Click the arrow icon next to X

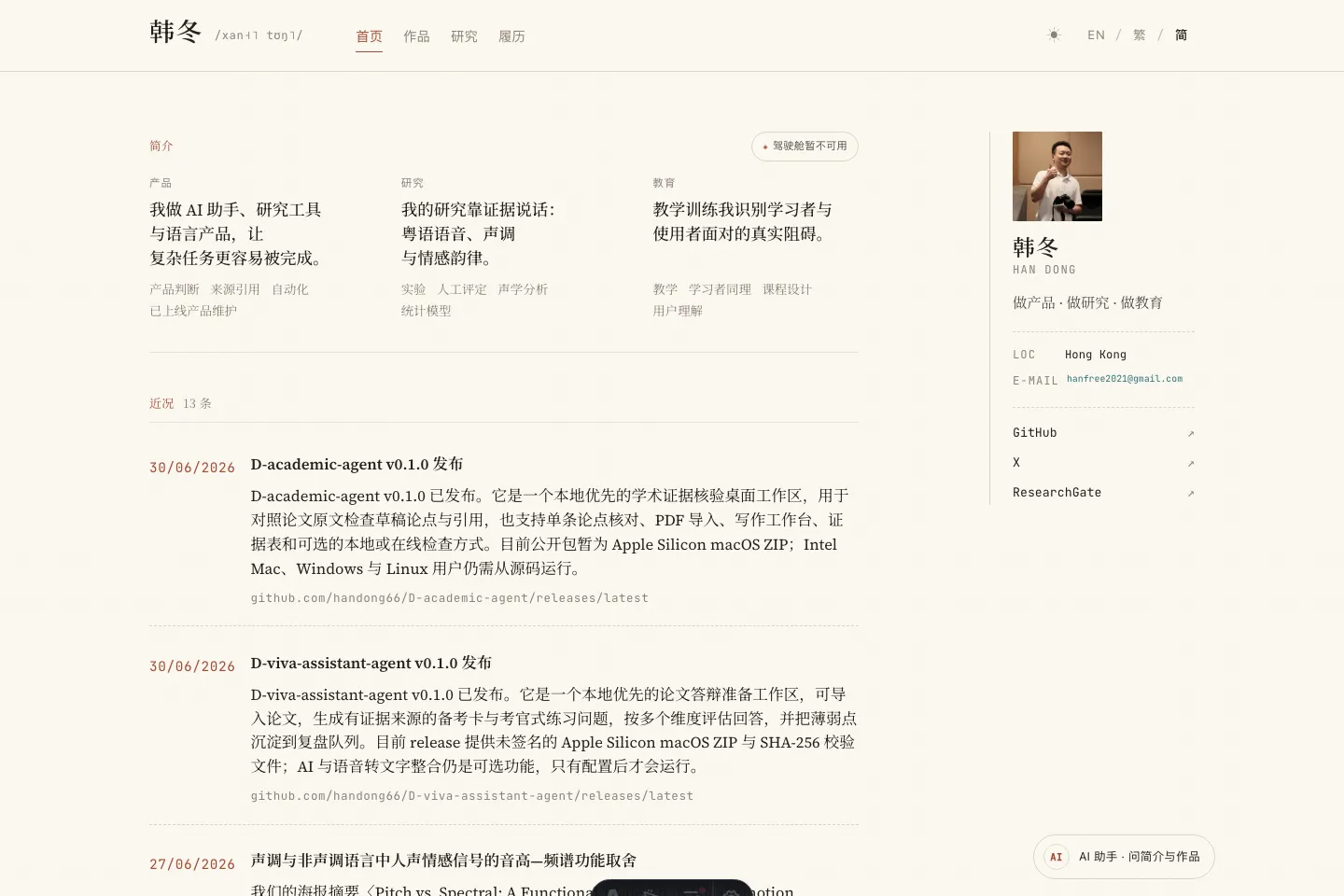(1190, 464)
